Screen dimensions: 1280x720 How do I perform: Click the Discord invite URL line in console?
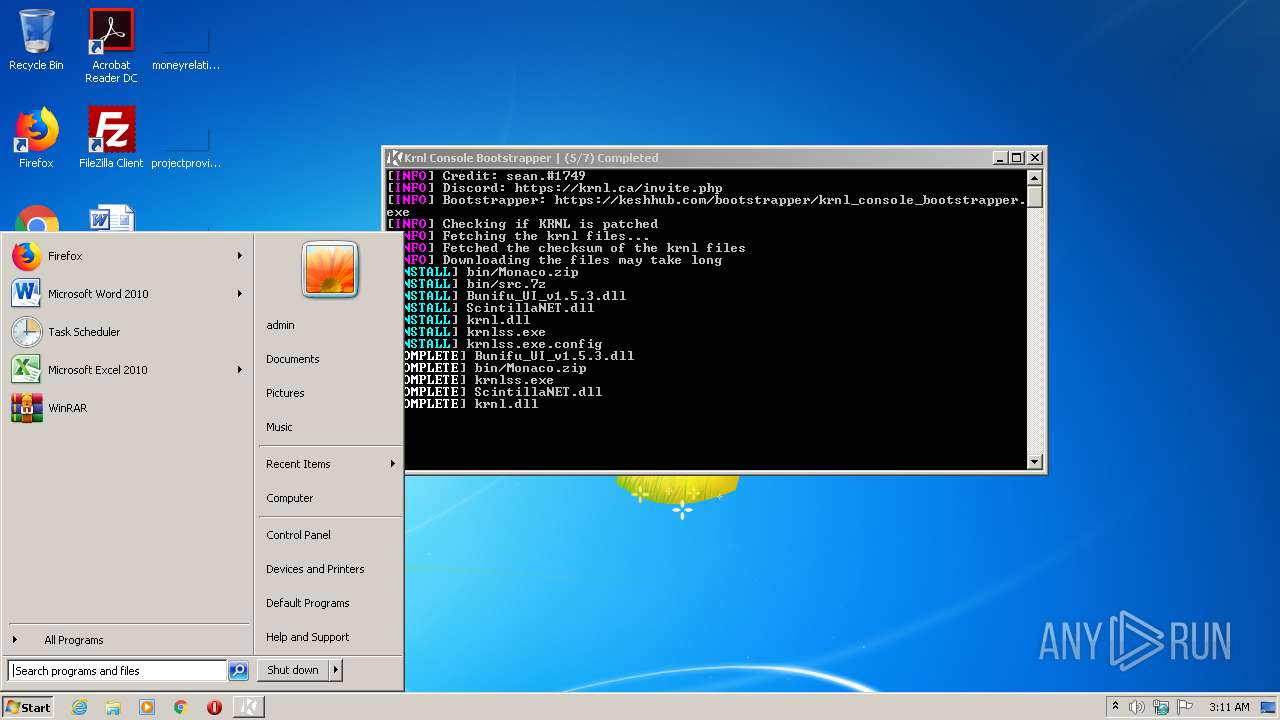point(555,188)
